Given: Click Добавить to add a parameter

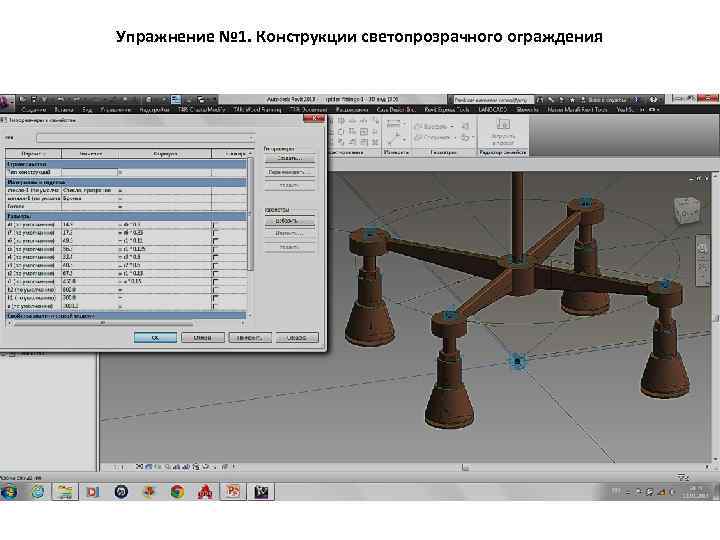Looking at the screenshot, I should coord(290,221).
